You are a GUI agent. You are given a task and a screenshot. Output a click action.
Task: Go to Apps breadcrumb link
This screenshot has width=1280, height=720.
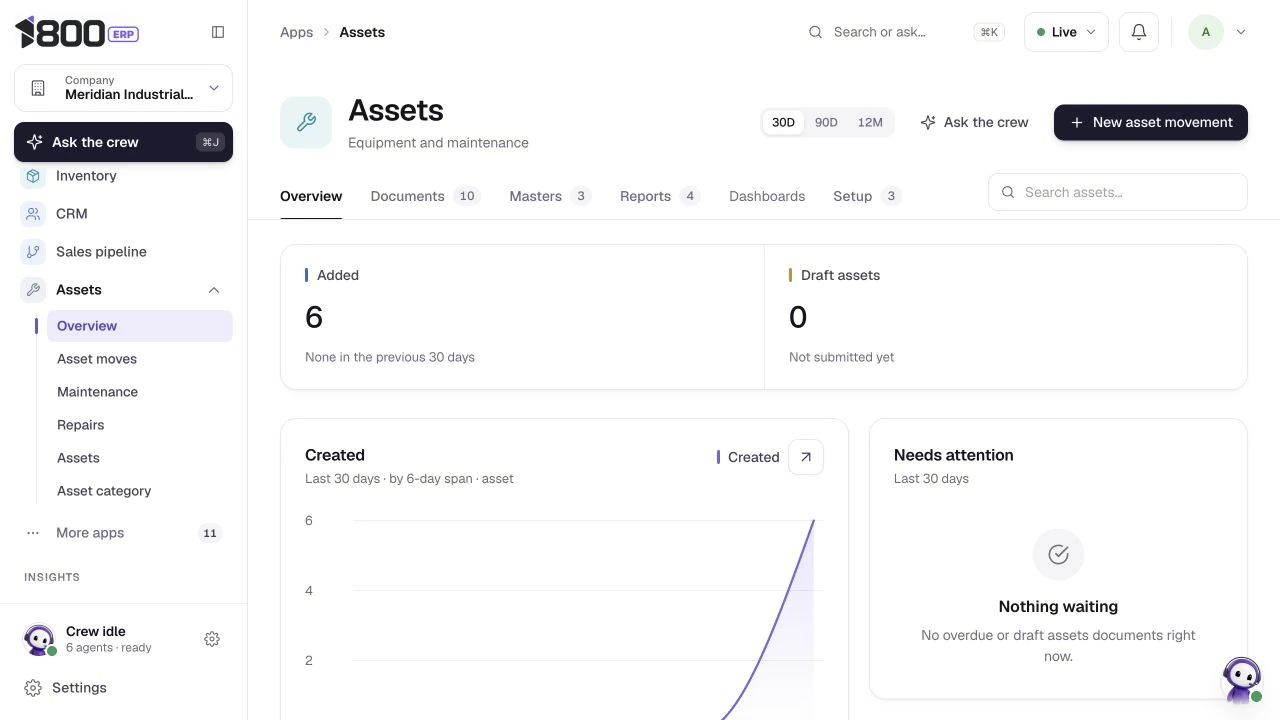[296, 32]
